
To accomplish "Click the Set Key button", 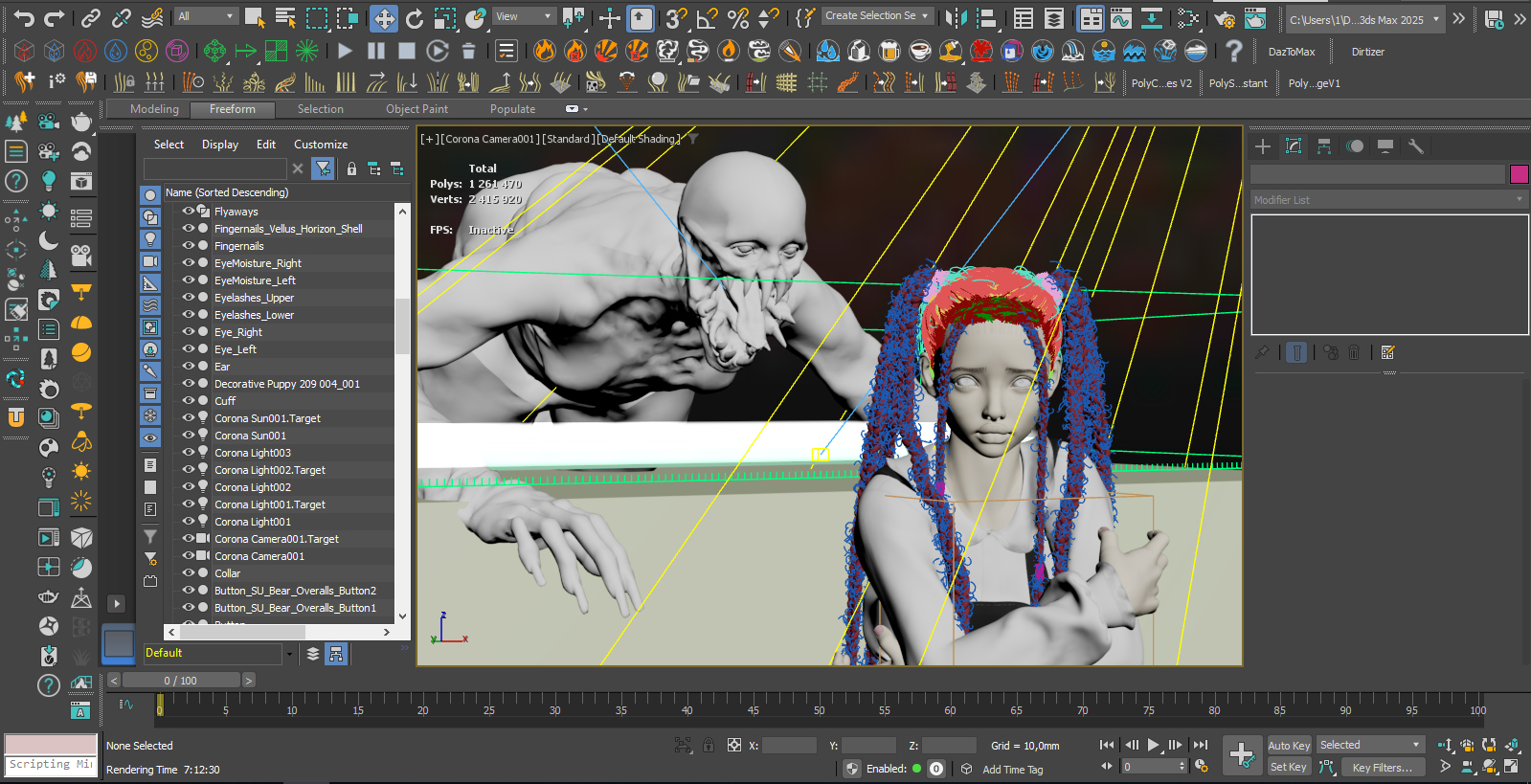I will (1289, 767).
